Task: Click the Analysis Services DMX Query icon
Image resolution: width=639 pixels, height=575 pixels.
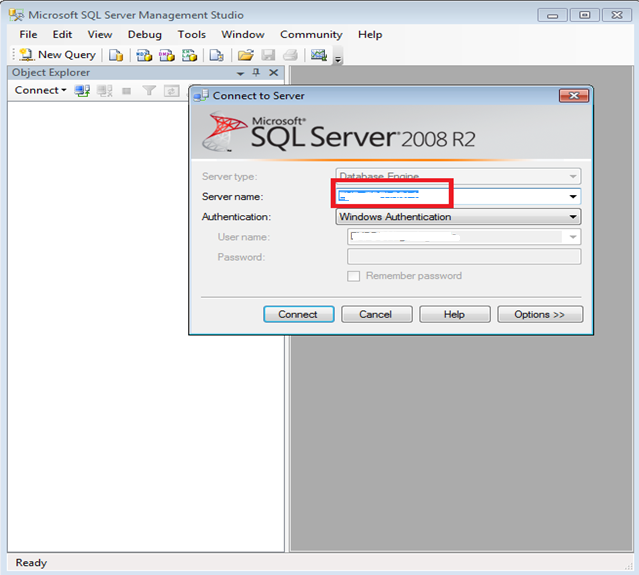Action: tap(166, 55)
